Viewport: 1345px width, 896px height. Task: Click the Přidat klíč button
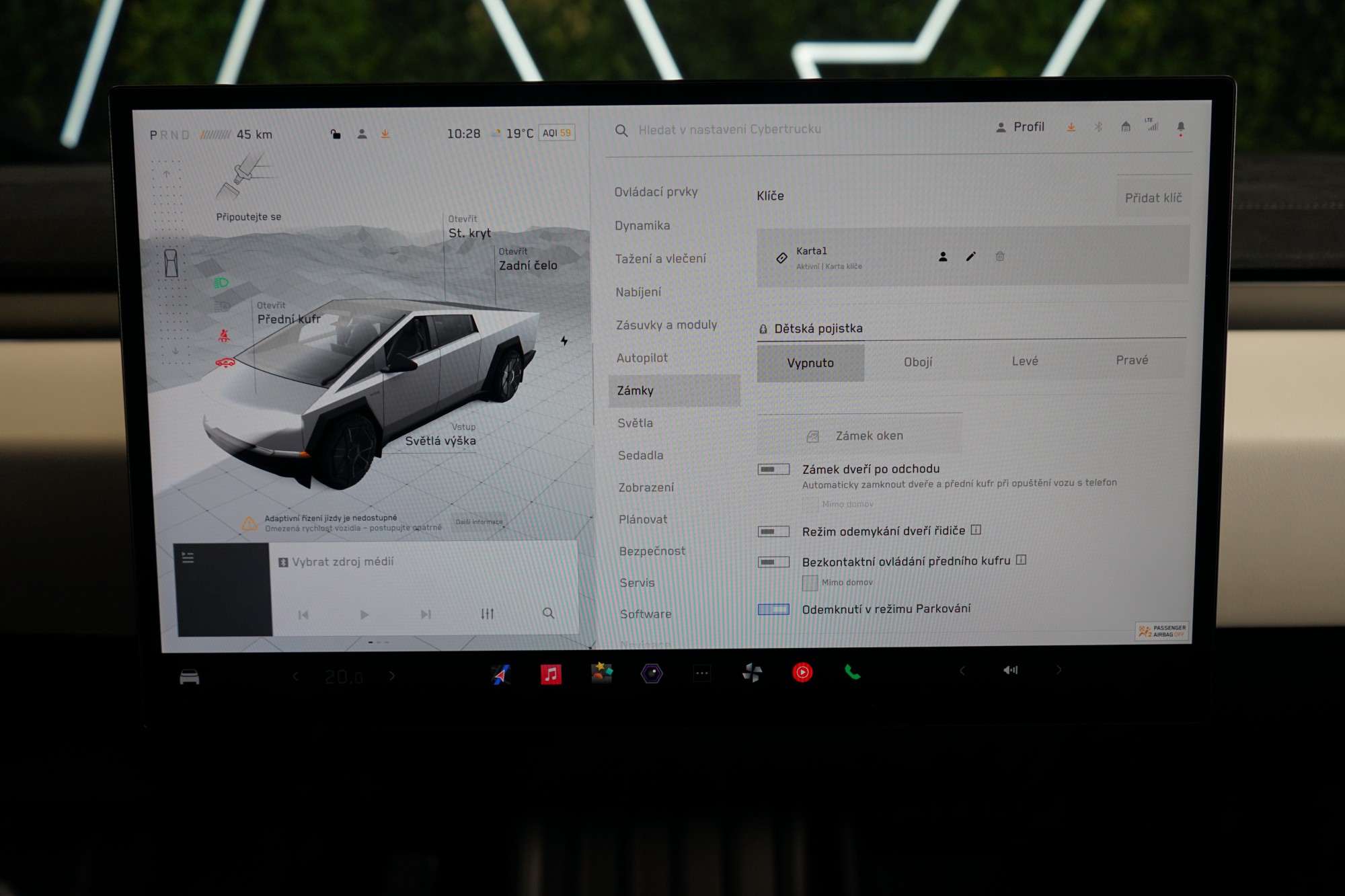coord(1153,198)
